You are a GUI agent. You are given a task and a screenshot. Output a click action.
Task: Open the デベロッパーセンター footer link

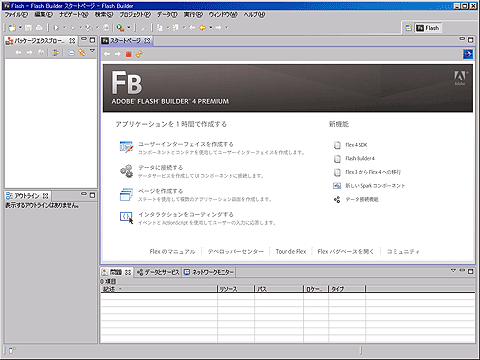pos(235,251)
